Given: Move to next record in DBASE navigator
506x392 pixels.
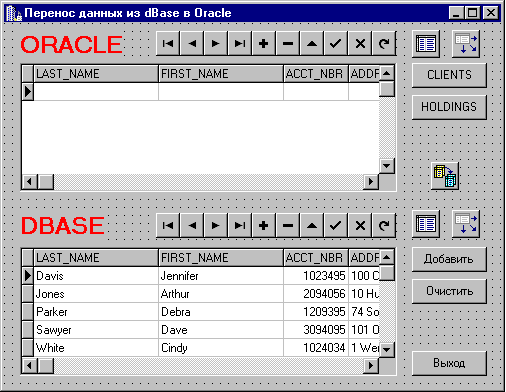Looking at the screenshot, I should [216, 226].
